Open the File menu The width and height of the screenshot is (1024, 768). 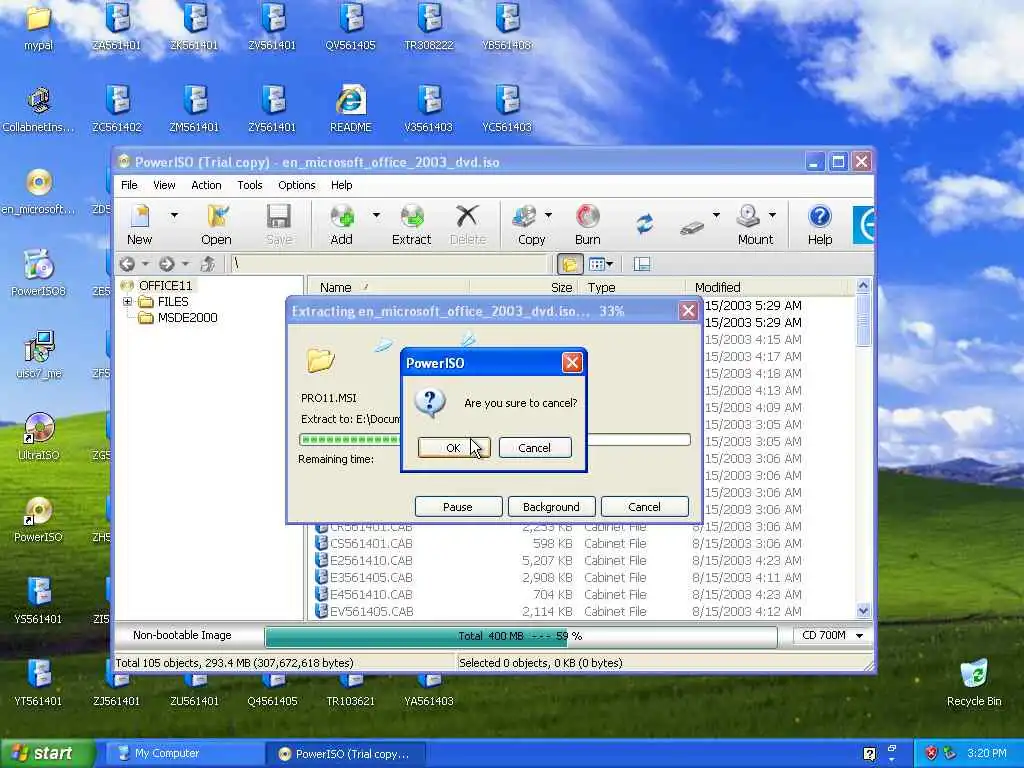pyautogui.click(x=129, y=185)
